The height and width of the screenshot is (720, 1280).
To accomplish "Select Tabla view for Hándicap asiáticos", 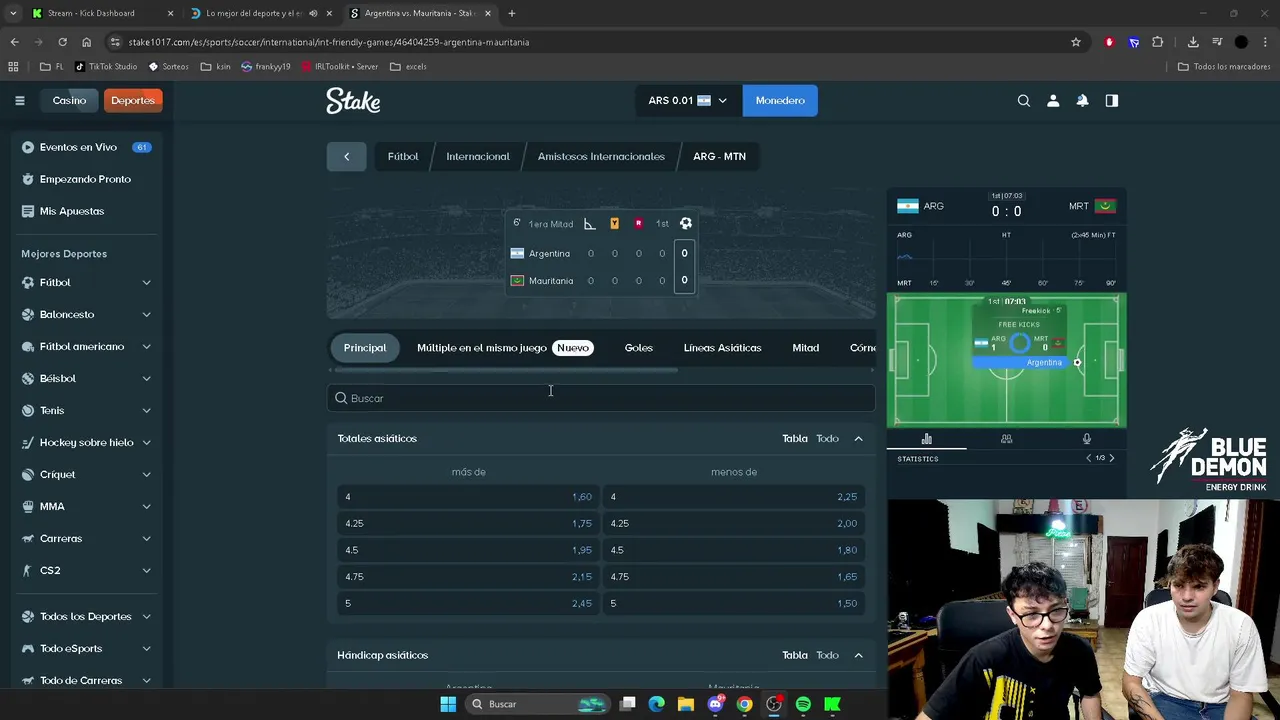I will point(795,655).
